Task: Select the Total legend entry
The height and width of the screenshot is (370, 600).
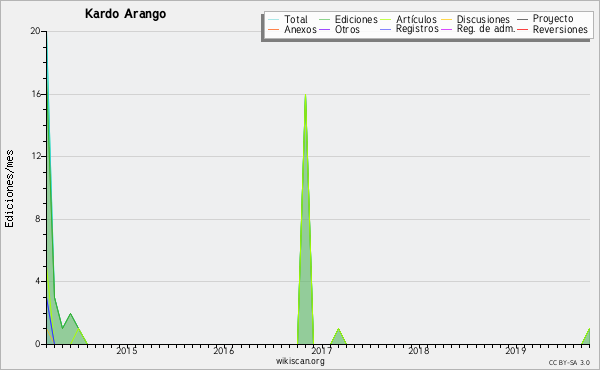Action: point(296,19)
